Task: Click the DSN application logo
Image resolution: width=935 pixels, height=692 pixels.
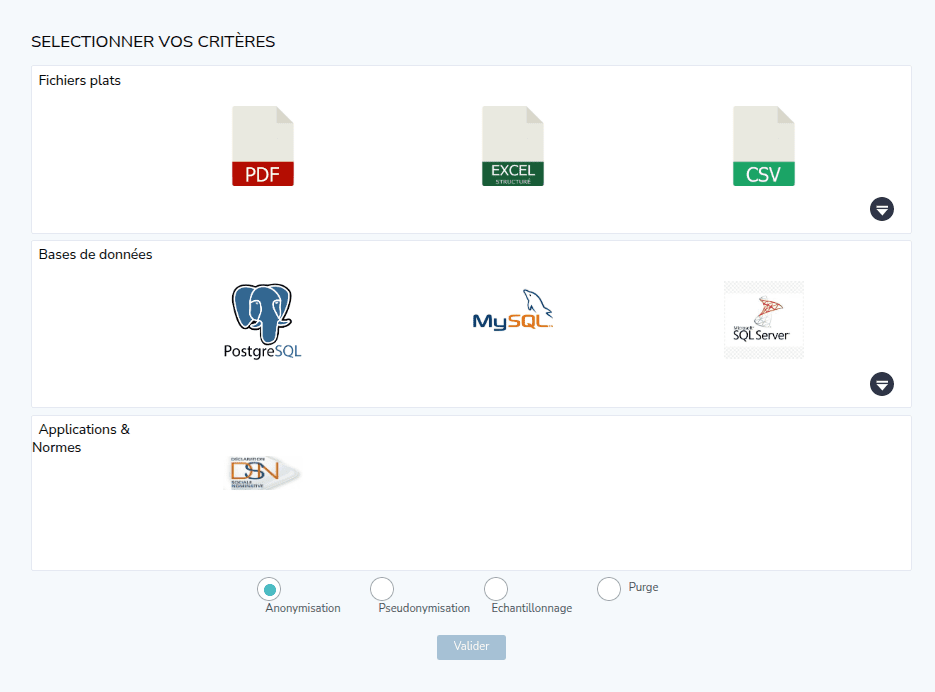Action: pyautogui.click(x=263, y=472)
